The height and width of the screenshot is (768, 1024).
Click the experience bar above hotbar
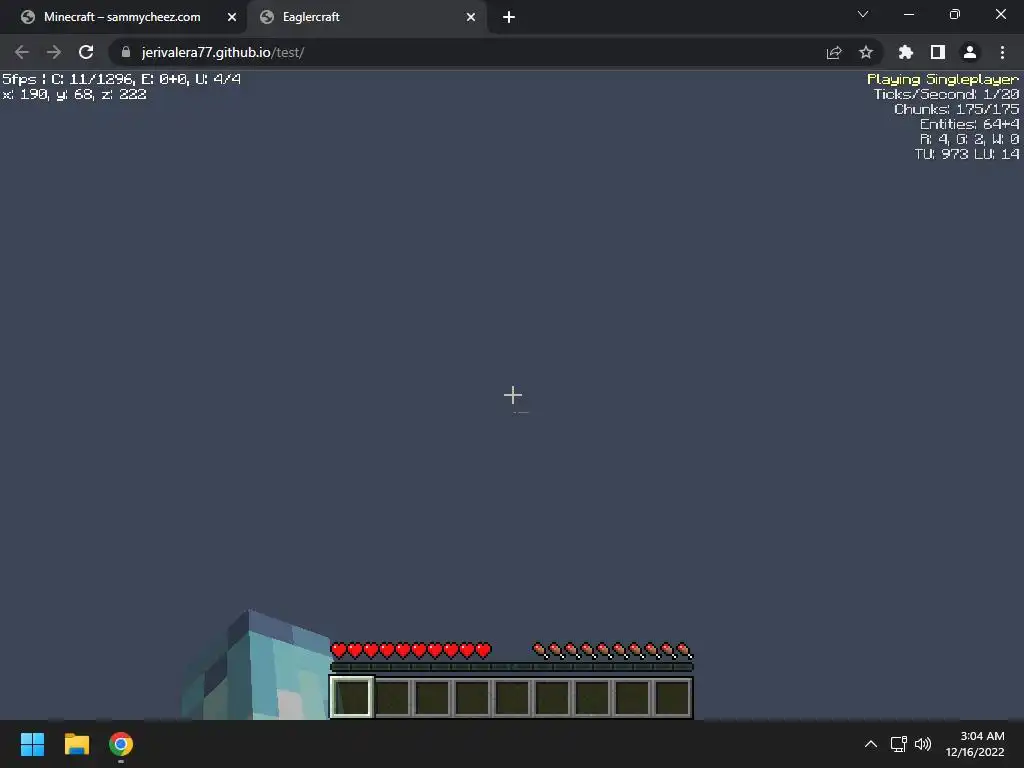coord(511,667)
